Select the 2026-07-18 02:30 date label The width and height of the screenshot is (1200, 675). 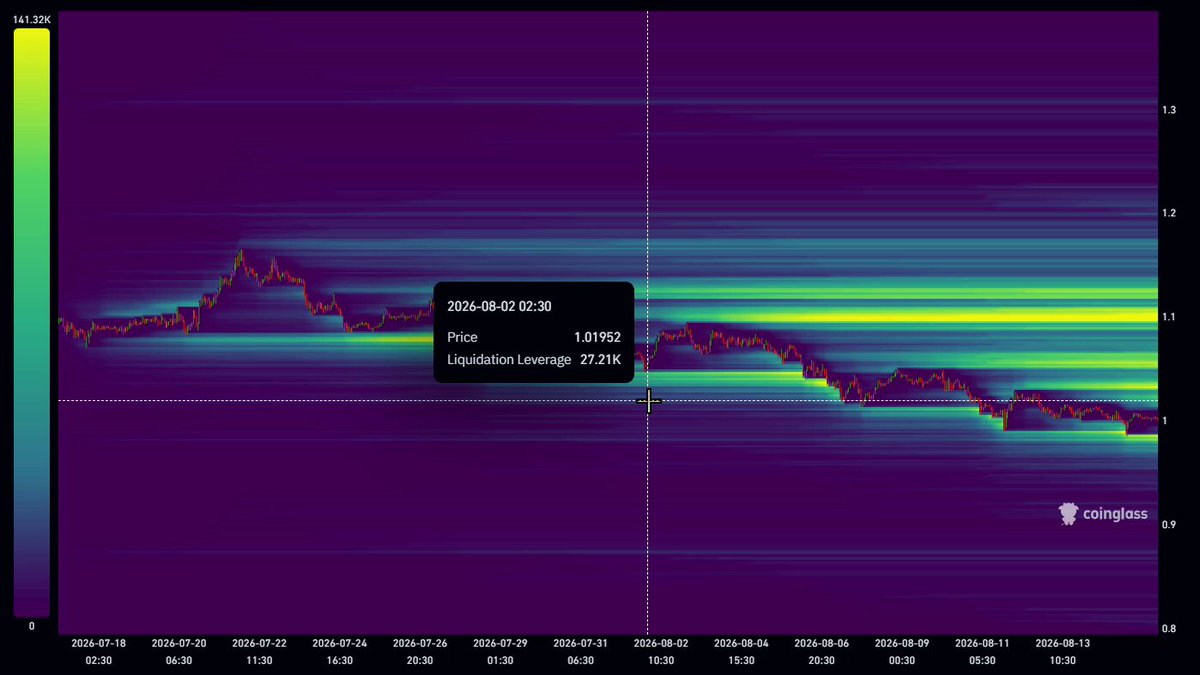[x=98, y=651]
